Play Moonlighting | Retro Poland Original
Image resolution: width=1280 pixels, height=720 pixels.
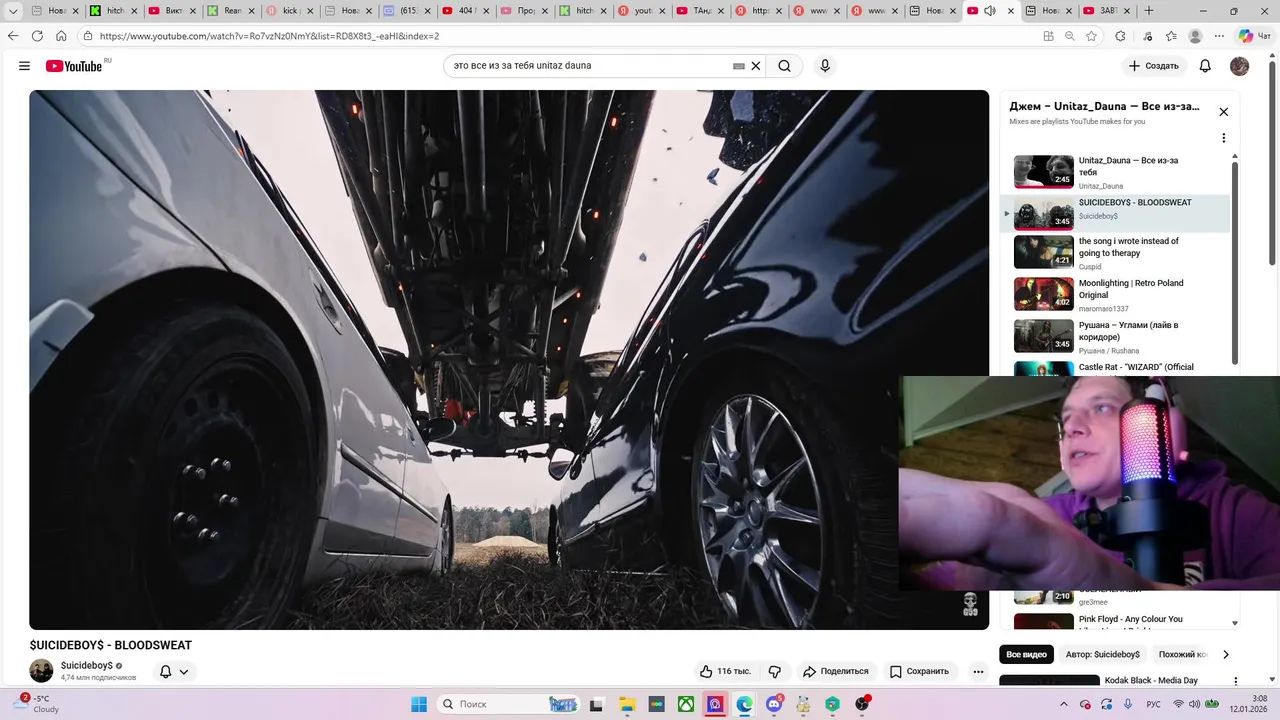(1115, 294)
